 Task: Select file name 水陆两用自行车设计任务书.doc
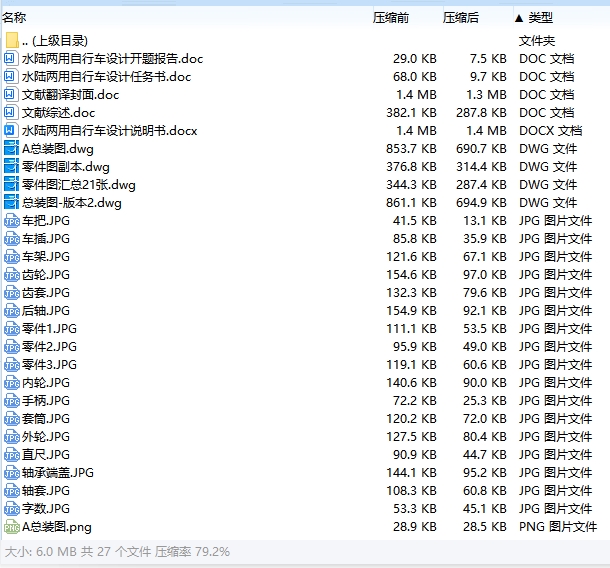coord(107,77)
